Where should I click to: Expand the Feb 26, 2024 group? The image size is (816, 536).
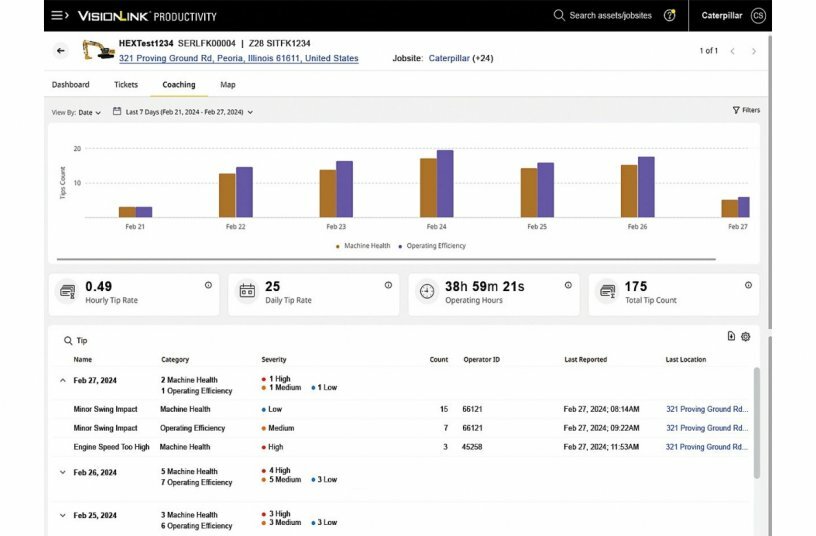63,472
